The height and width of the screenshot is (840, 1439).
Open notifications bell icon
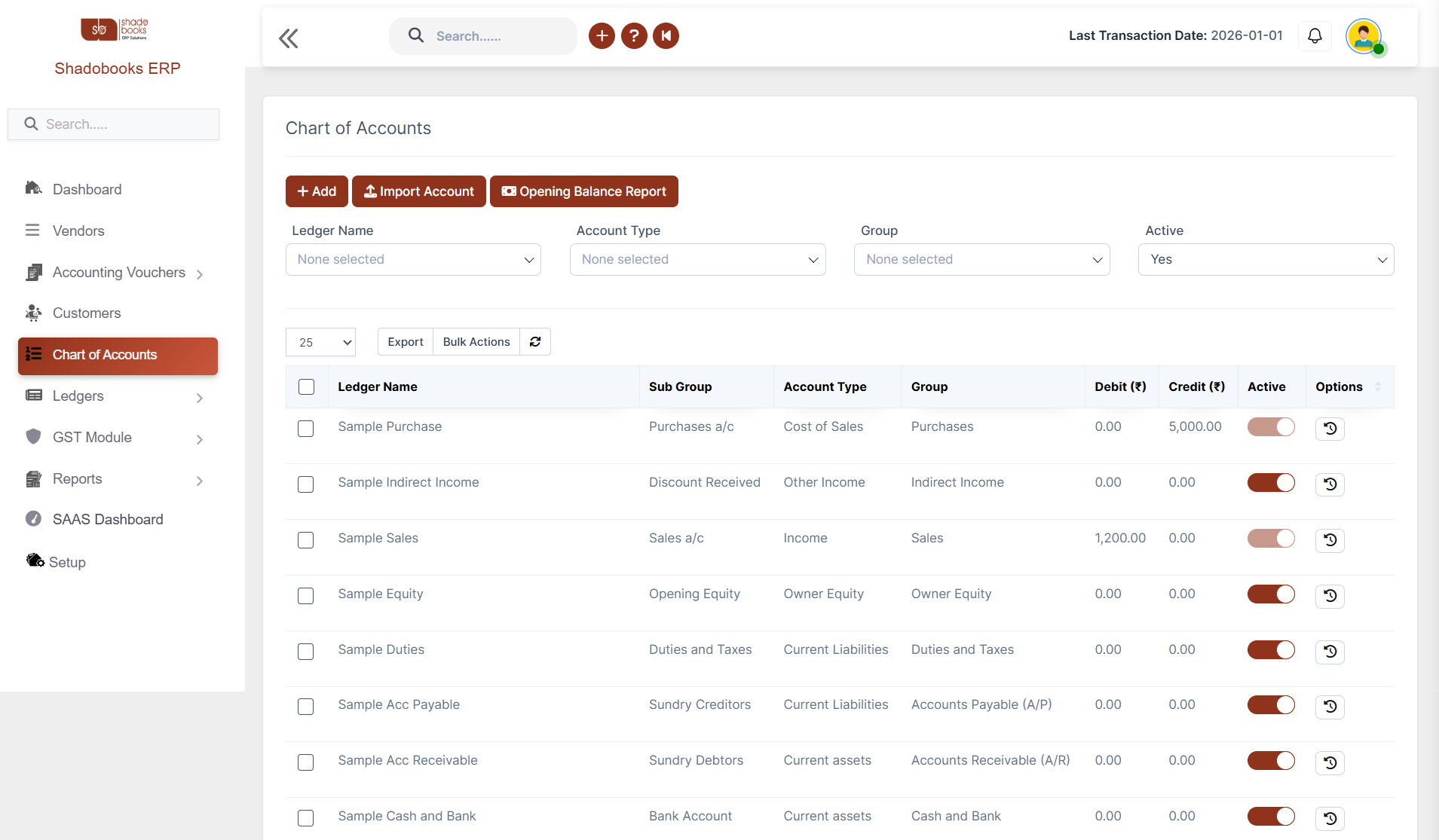click(x=1315, y=35)
